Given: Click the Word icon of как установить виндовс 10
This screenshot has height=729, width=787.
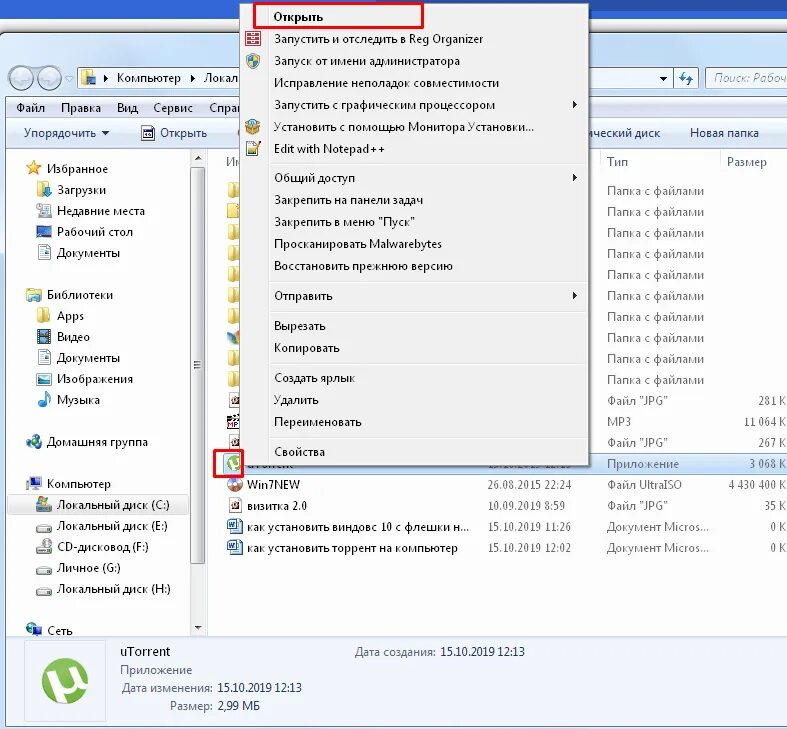Looking at the screenshot, I should tap(234, 526).
